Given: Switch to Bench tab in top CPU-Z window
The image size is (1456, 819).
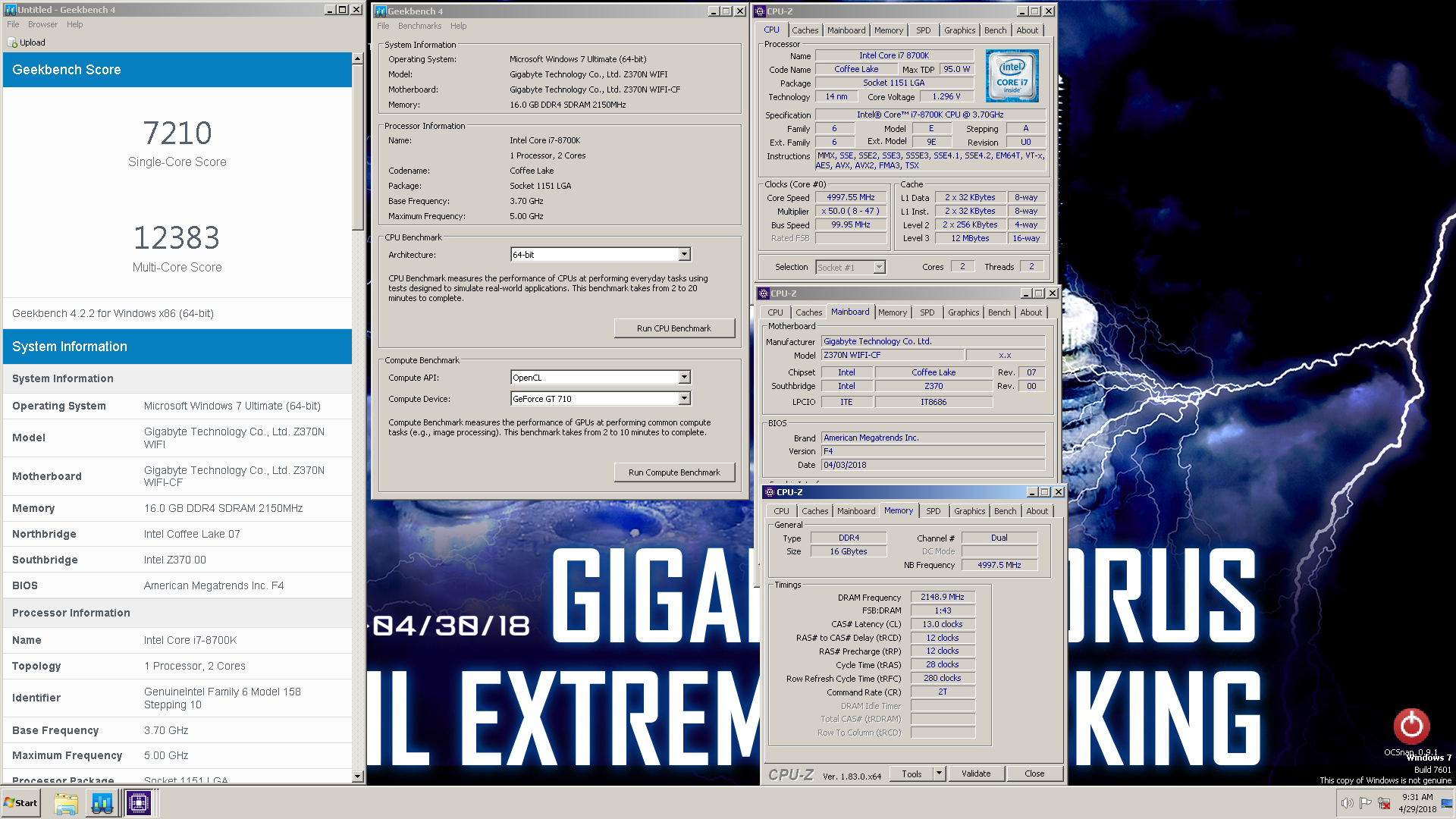Looking at the screenshot, I should (995, 30).
